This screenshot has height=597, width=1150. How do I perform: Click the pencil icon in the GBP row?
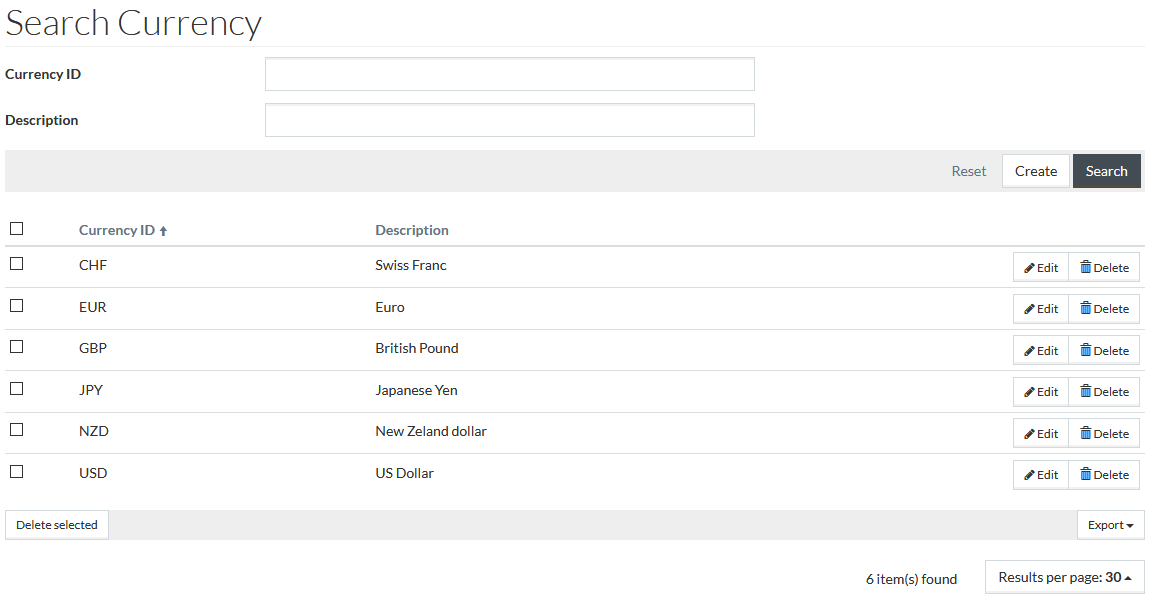[x=1029, y=351]
